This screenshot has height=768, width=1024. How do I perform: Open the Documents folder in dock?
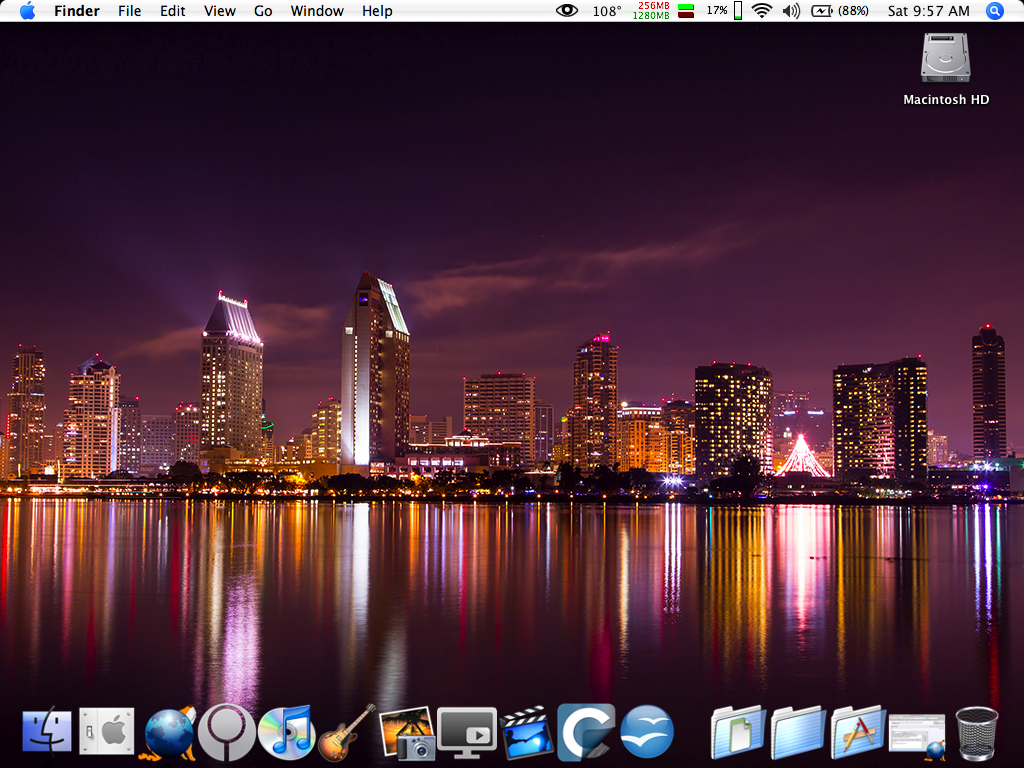(738, 732)
